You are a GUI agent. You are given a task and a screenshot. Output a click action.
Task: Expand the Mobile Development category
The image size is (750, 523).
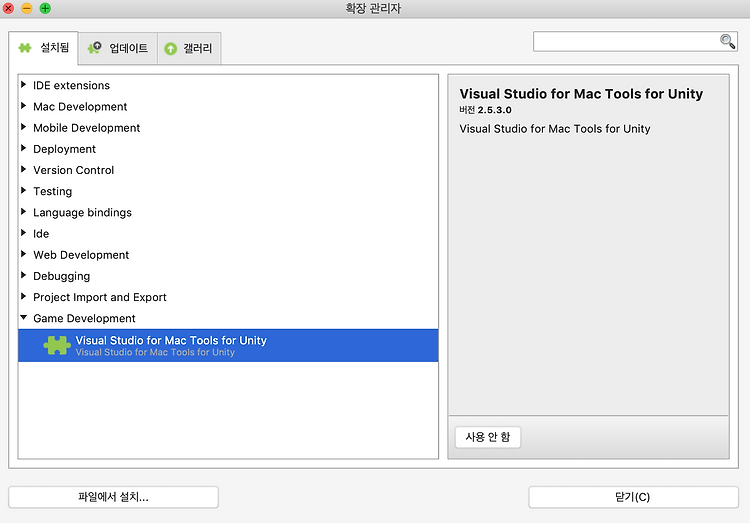tap(23, 127)
